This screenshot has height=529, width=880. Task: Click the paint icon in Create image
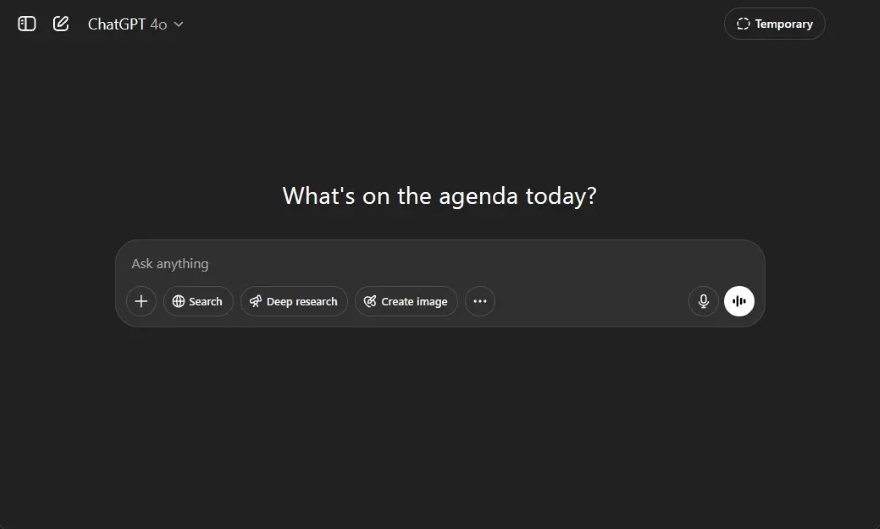370,301
